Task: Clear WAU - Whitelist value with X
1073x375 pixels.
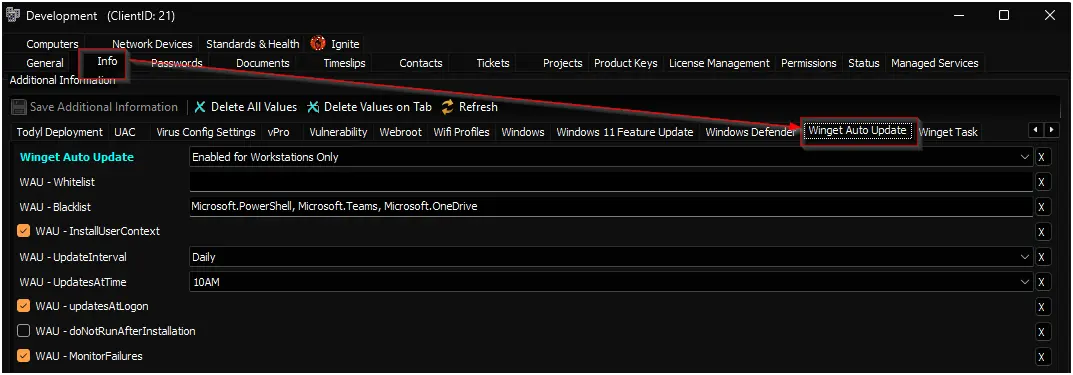Action: [1041, 181]
